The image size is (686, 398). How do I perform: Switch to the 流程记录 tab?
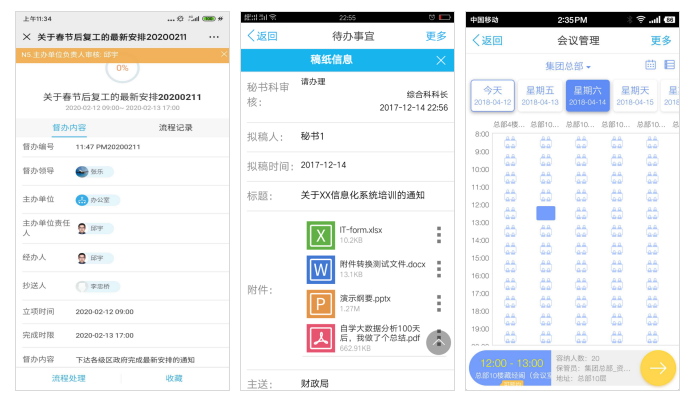(x=175, y=128)
